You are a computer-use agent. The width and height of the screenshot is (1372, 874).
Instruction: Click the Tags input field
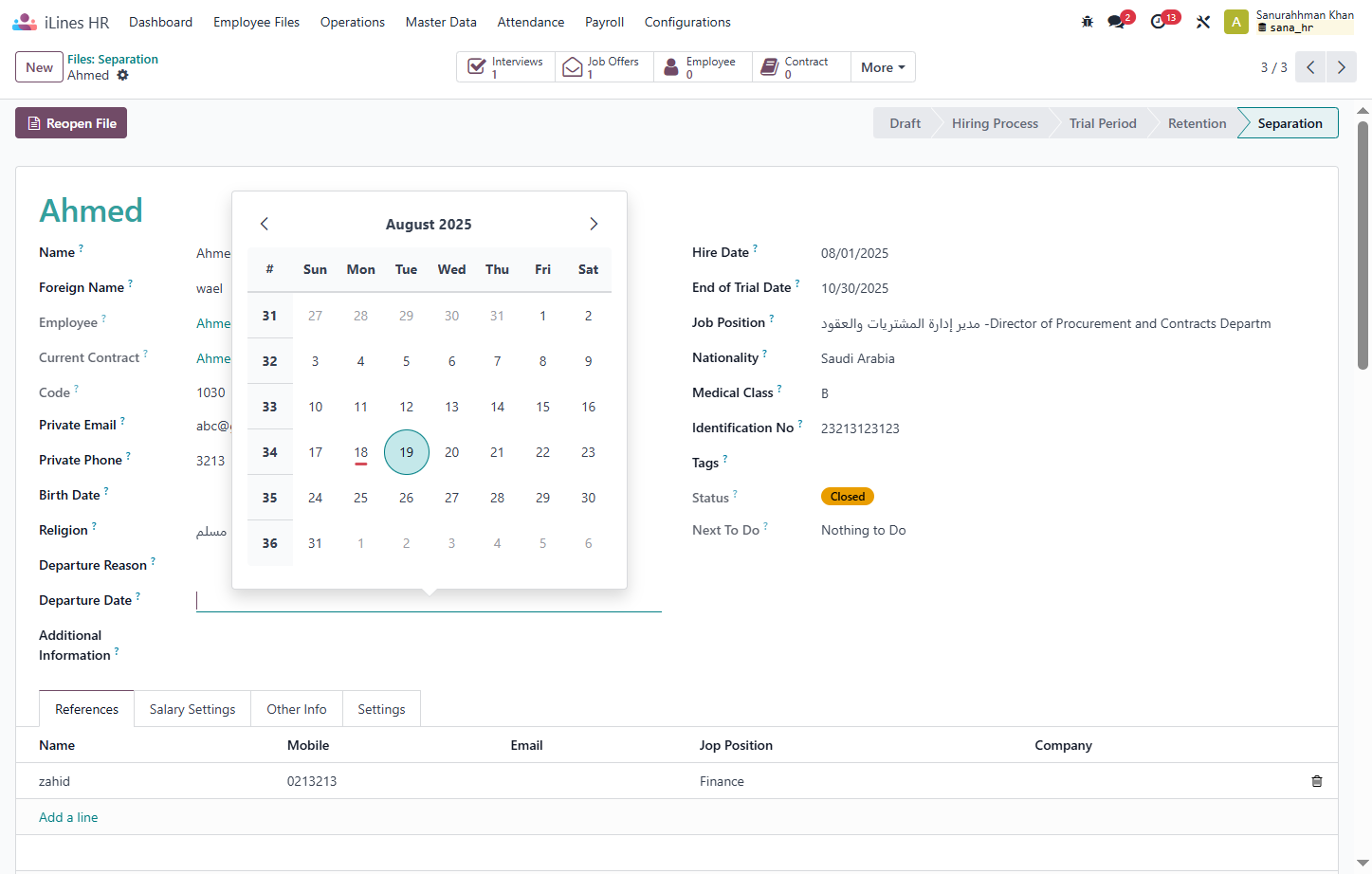1068,463
